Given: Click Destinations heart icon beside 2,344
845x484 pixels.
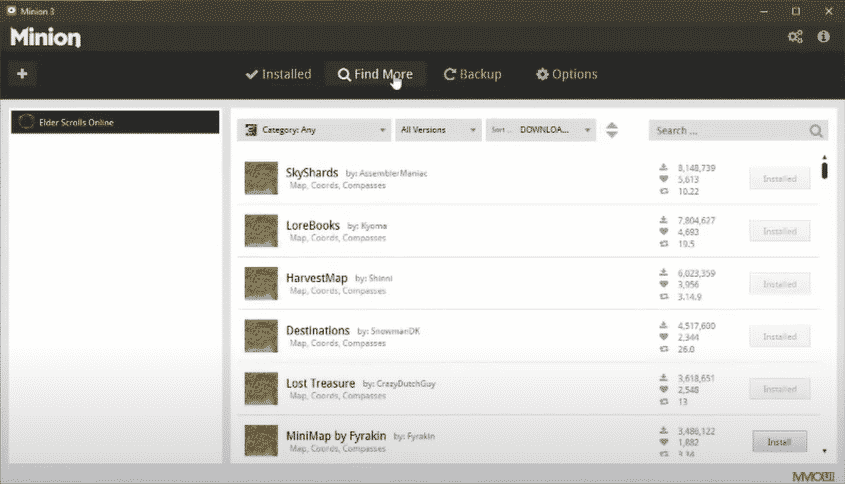Looking at the screenshot, I should click(663, 337).
